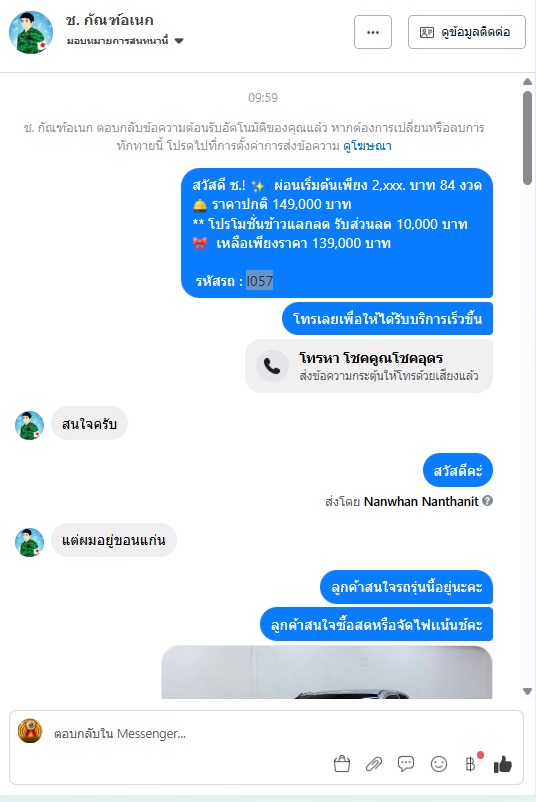The height and width of the screenshot is (802, 536).
Task: Click the baht payment request icon
Action: coord(471,764)
